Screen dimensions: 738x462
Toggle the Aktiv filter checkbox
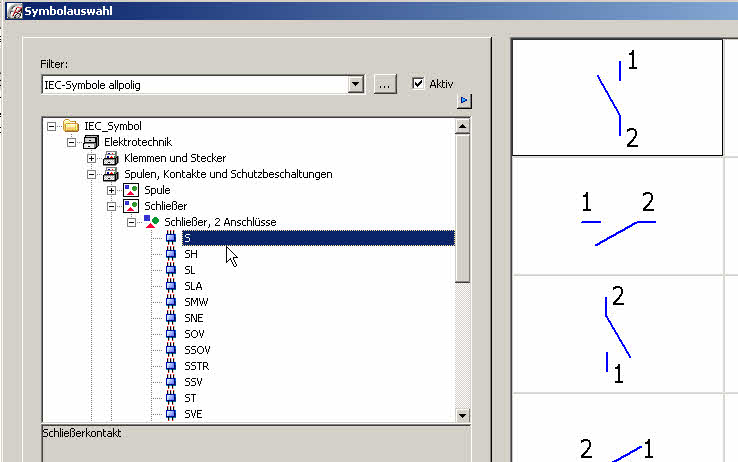418,84
